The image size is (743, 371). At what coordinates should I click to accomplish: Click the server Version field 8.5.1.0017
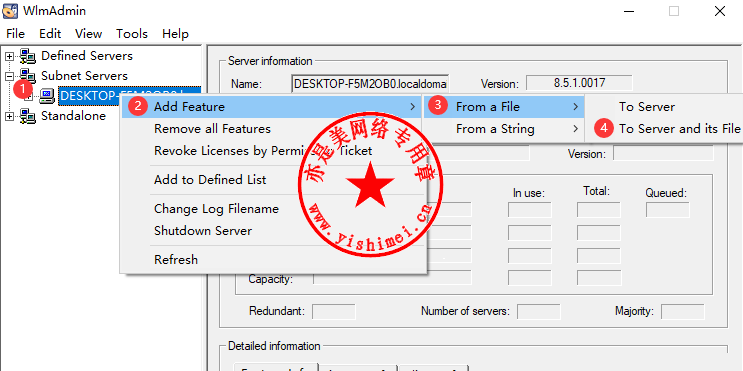pyautogui.click(x=579, y=83)
